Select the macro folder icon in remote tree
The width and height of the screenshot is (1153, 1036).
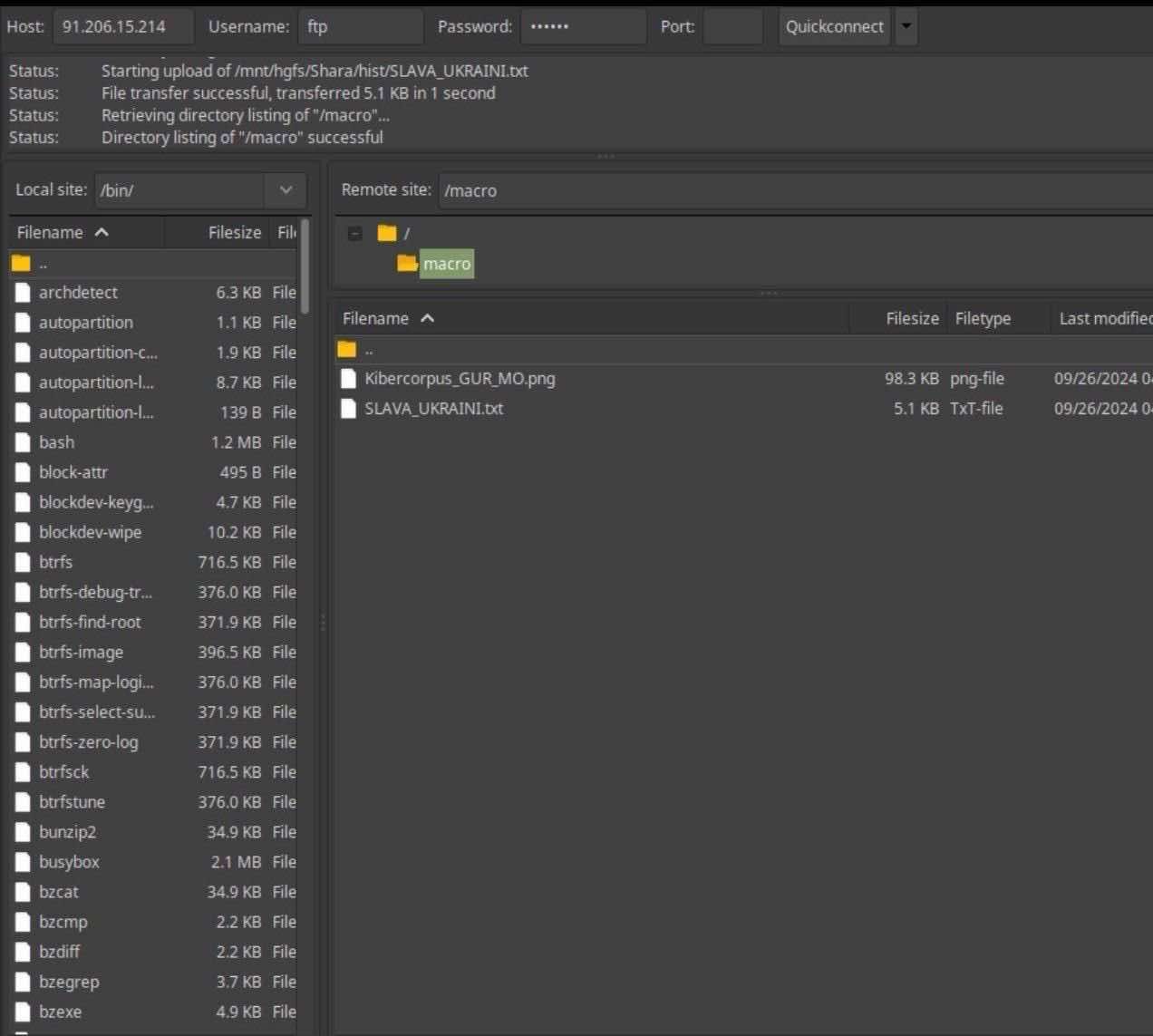point(407,264)
